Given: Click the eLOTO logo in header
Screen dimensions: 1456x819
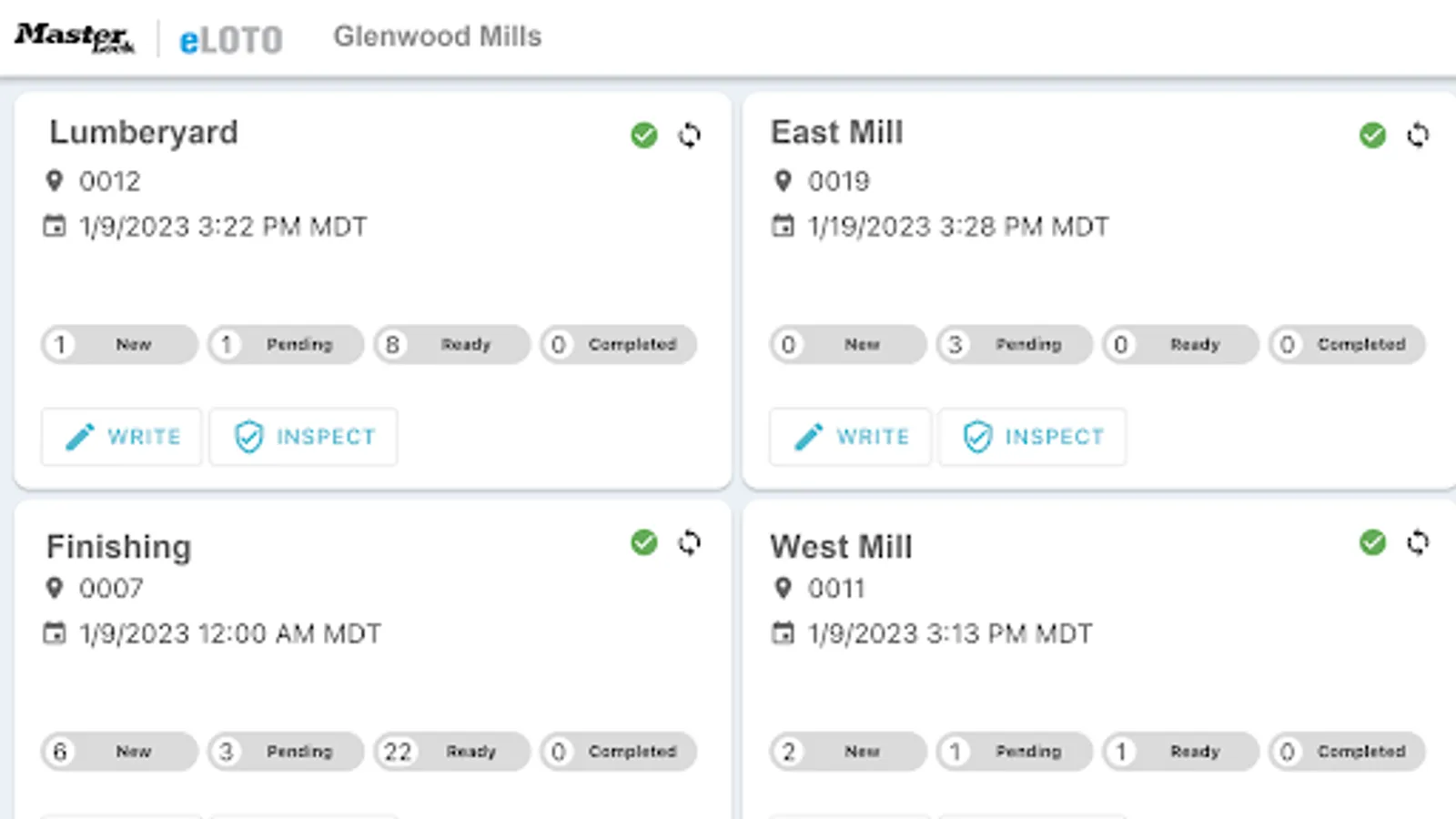Looking at the screenshot, I should pos(230,40).
